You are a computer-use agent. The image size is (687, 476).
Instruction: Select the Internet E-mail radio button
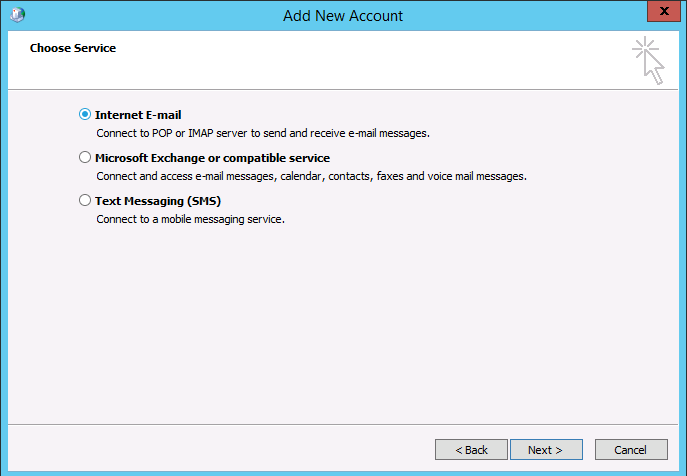(85, 114)
